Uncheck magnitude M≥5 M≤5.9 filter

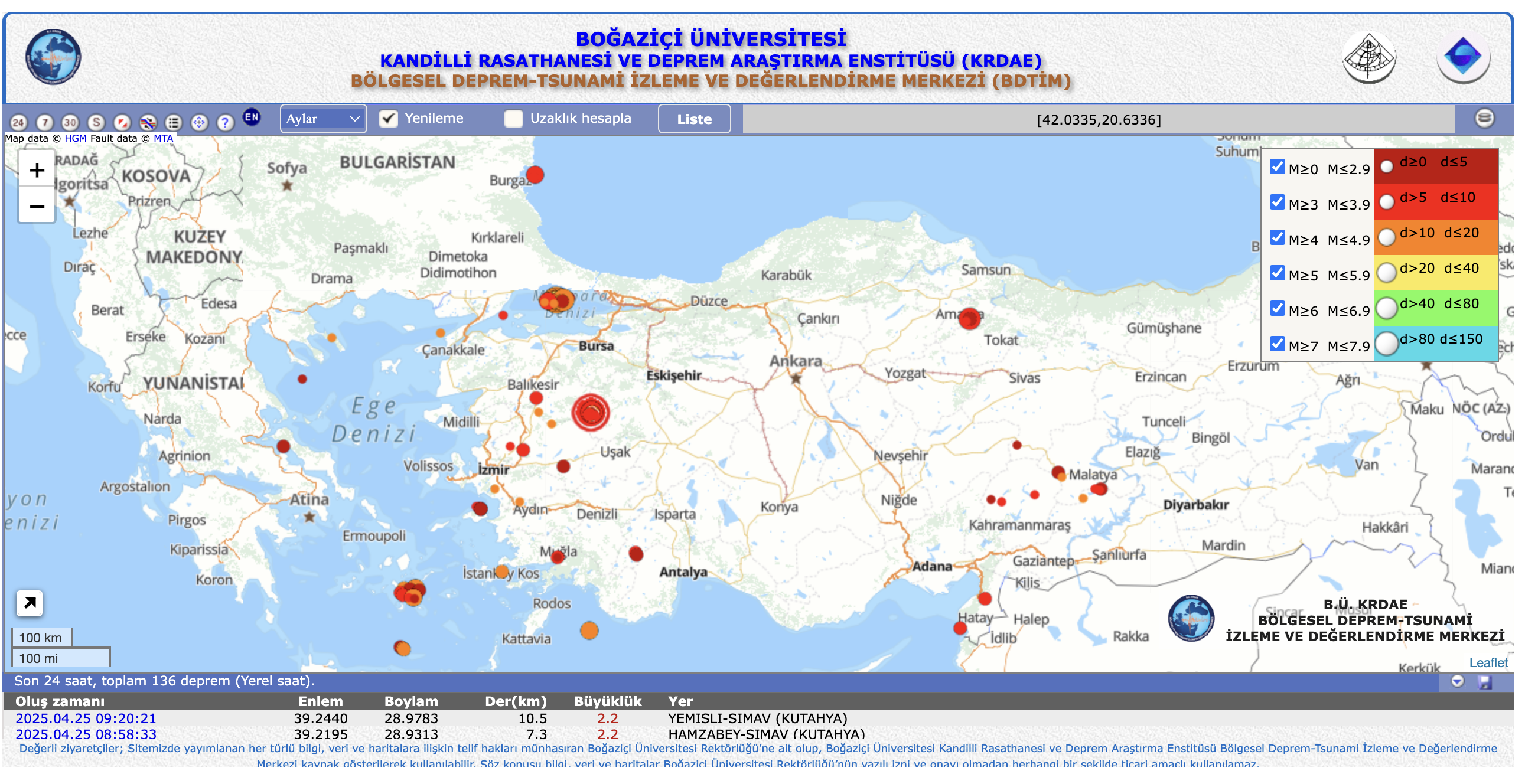click(x=1278, y=273)
